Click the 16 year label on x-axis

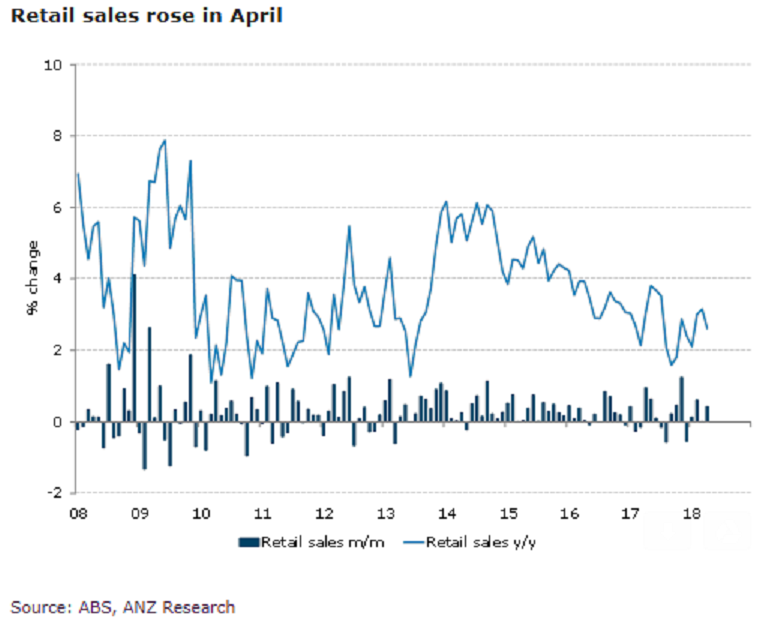(569, 514)
